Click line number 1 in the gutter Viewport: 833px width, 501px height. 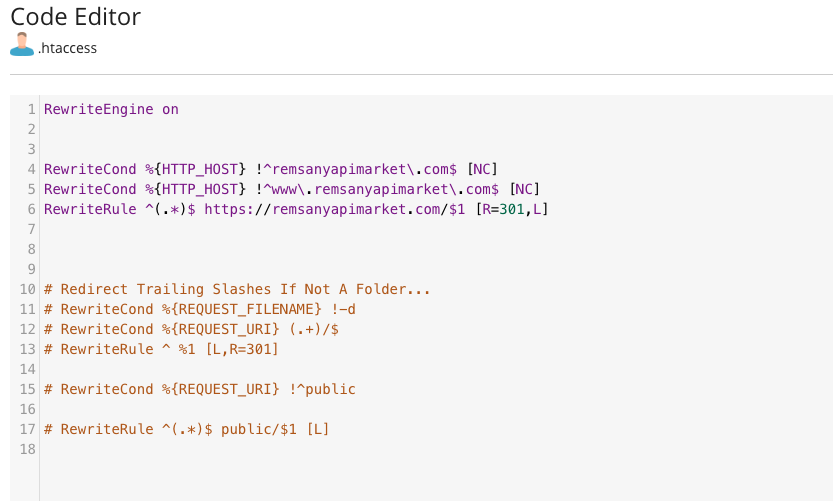31,109
